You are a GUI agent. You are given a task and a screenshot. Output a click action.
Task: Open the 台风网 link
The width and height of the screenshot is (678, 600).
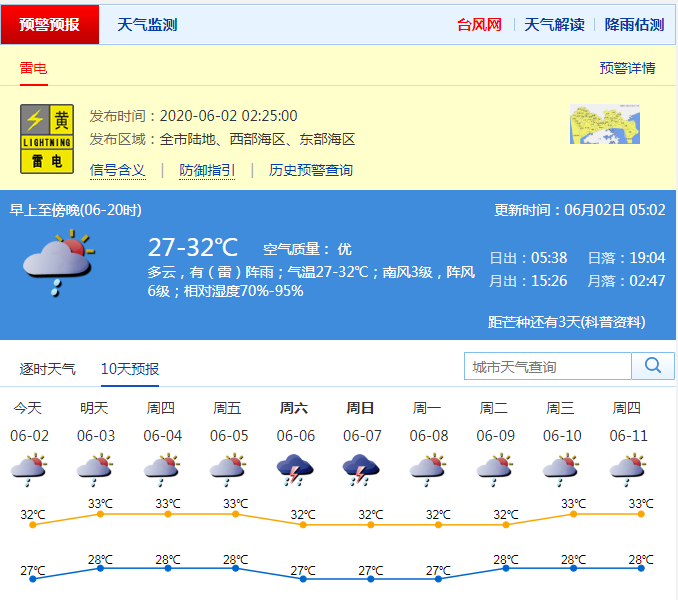(479, 25)
